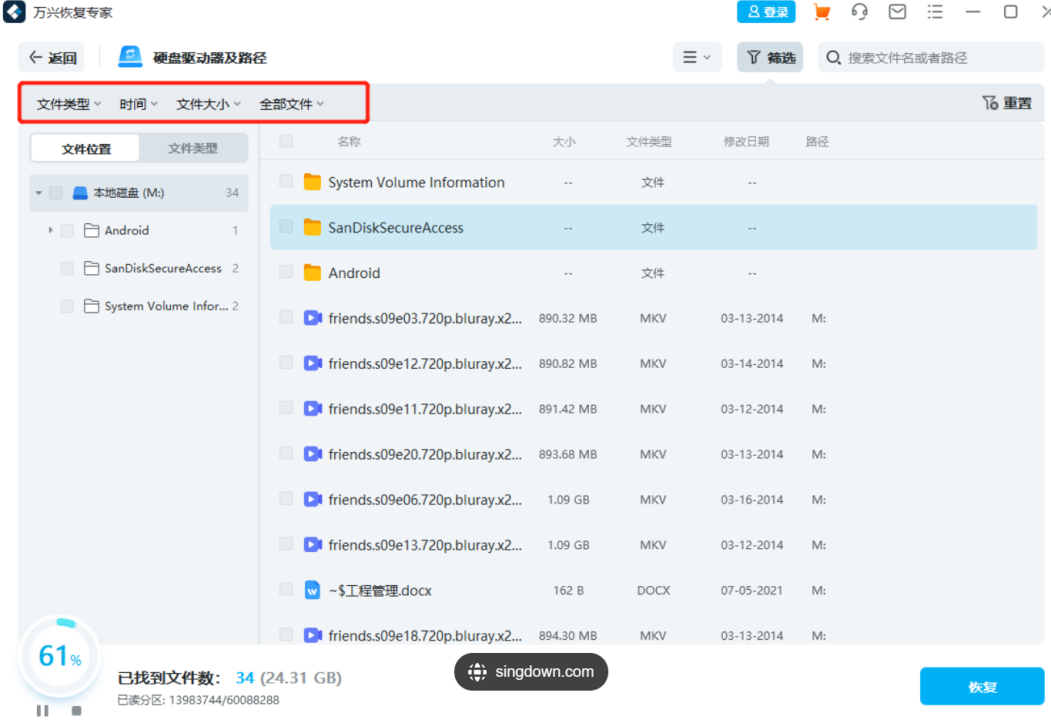Click the shopping cart icon
Screen dimensions: 1051x723
pos(822,12)
